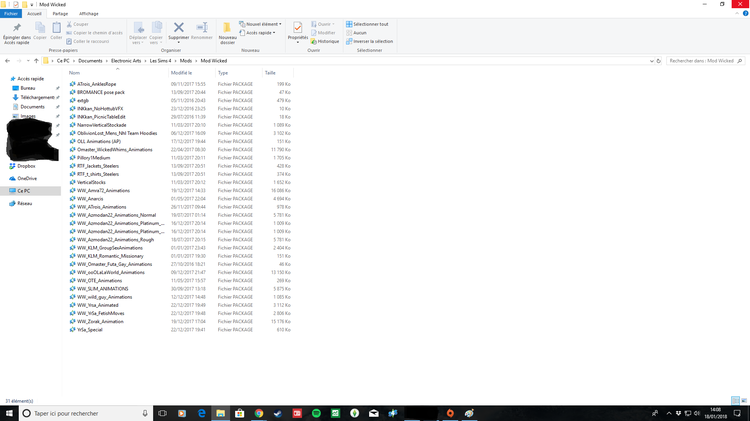Select file WW_SLIM_ANIMATIONS
Image resolution: width=750 pixels, height=421 pixels.
[103, 289]
